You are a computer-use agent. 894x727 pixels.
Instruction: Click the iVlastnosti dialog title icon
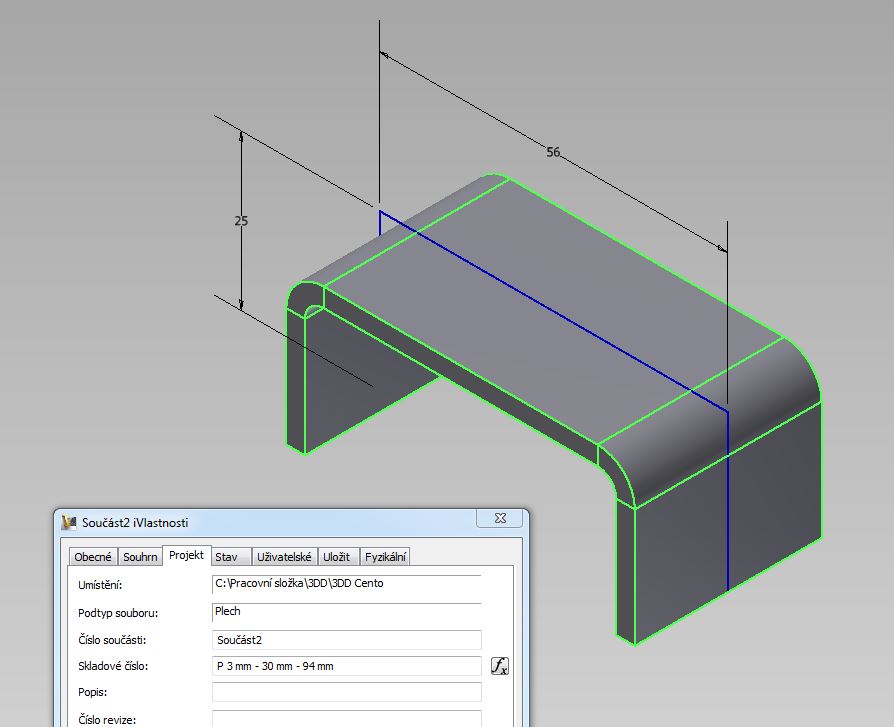click(69, 522)
